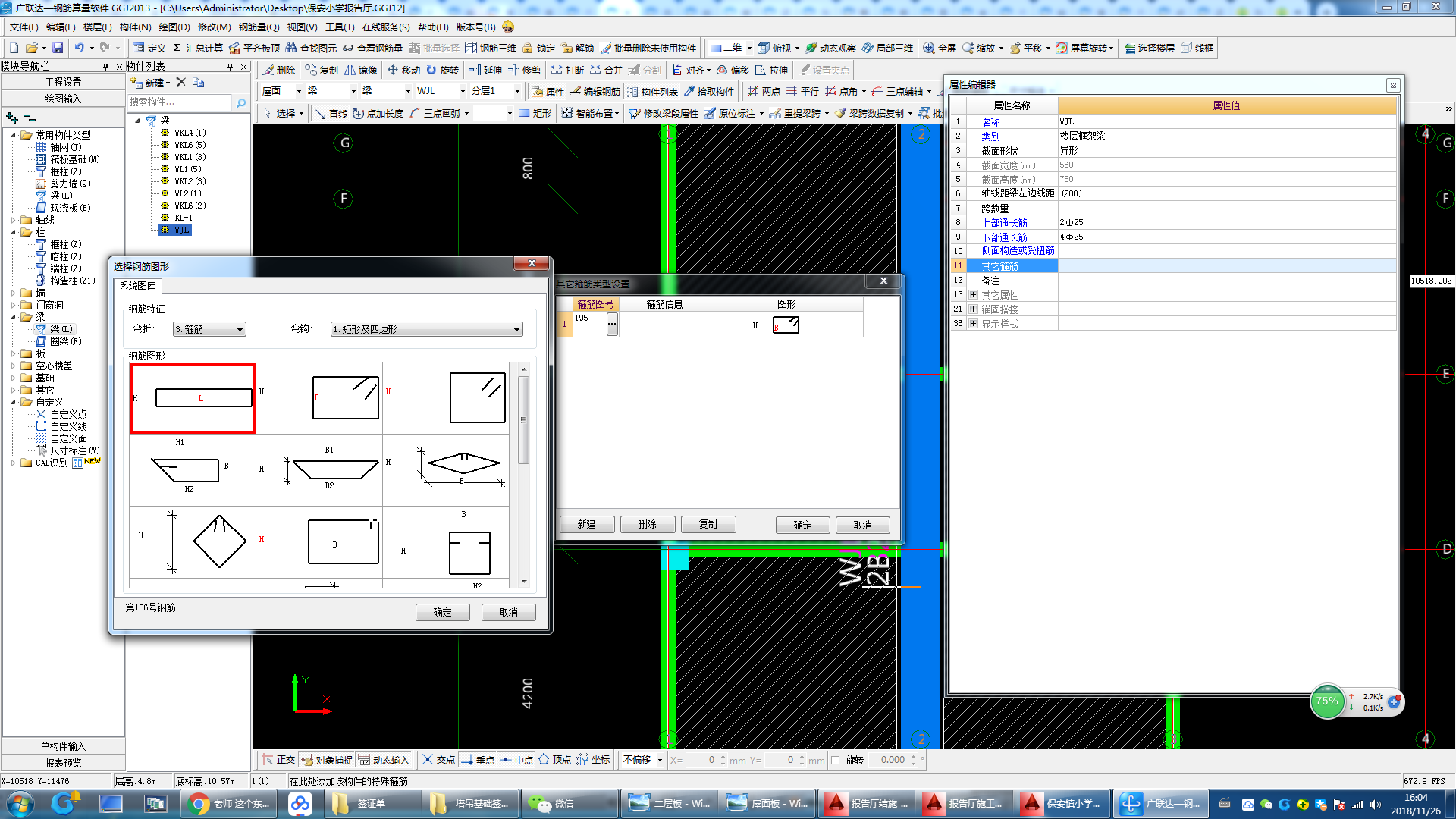Click 取消 in 选择钢筋图形 dialog
The image size is (1456, 819).
click(509, 612)
